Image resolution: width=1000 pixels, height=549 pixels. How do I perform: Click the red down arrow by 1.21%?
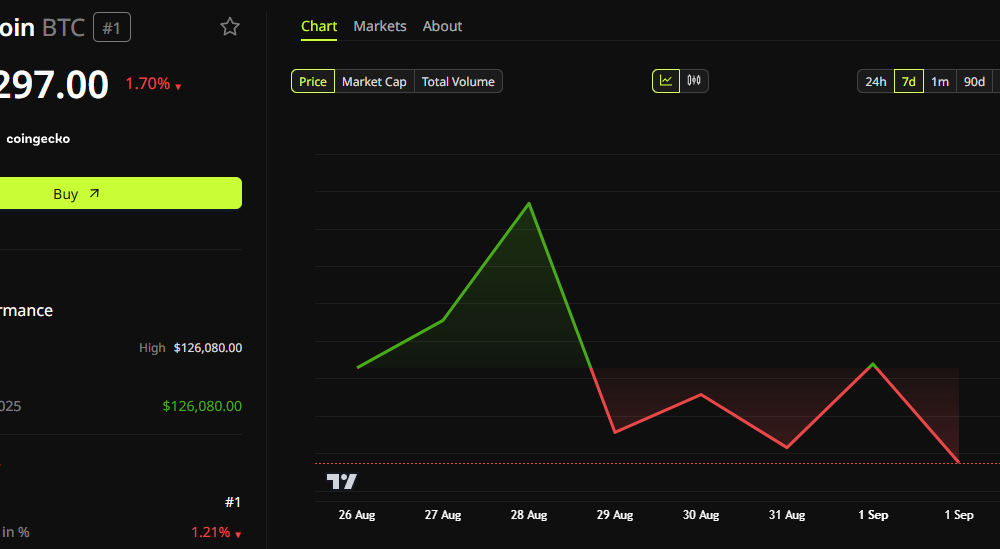(238, 535)
